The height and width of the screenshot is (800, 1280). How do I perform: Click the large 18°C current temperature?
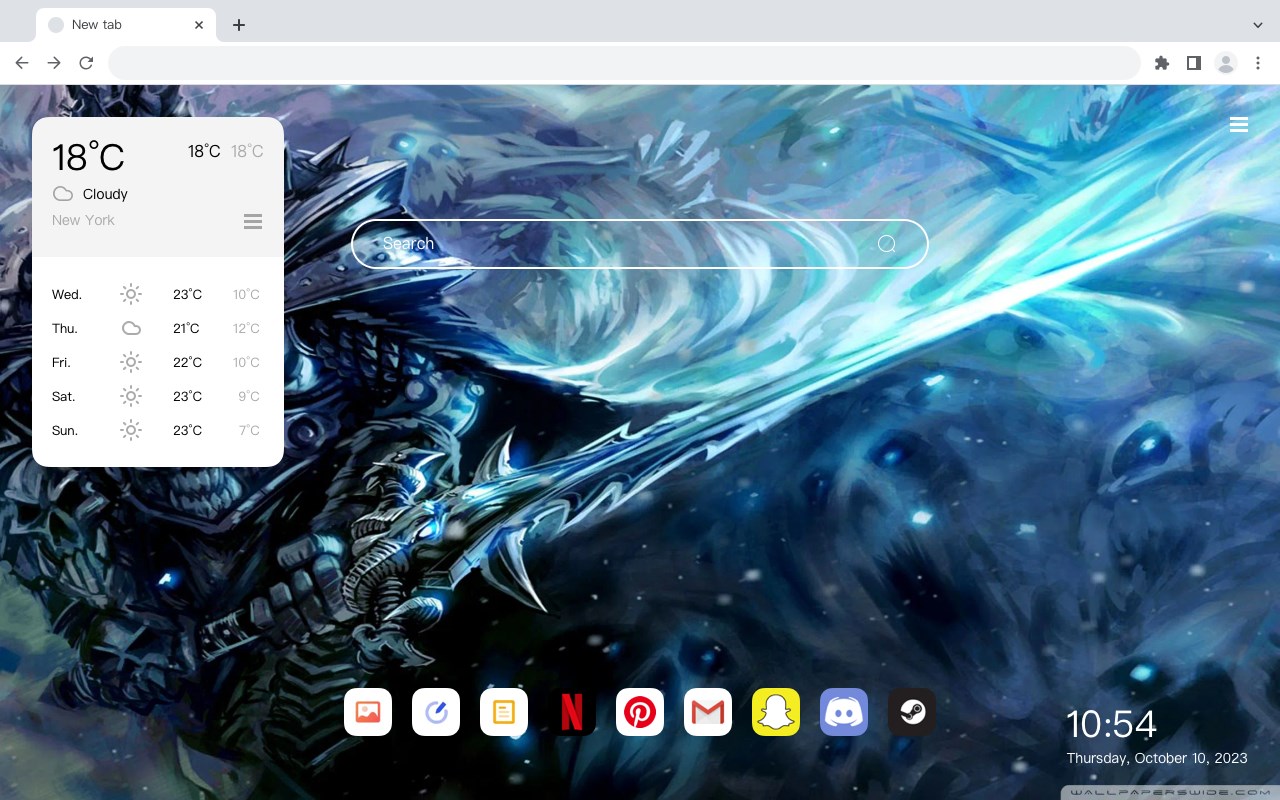pos(88,157)
